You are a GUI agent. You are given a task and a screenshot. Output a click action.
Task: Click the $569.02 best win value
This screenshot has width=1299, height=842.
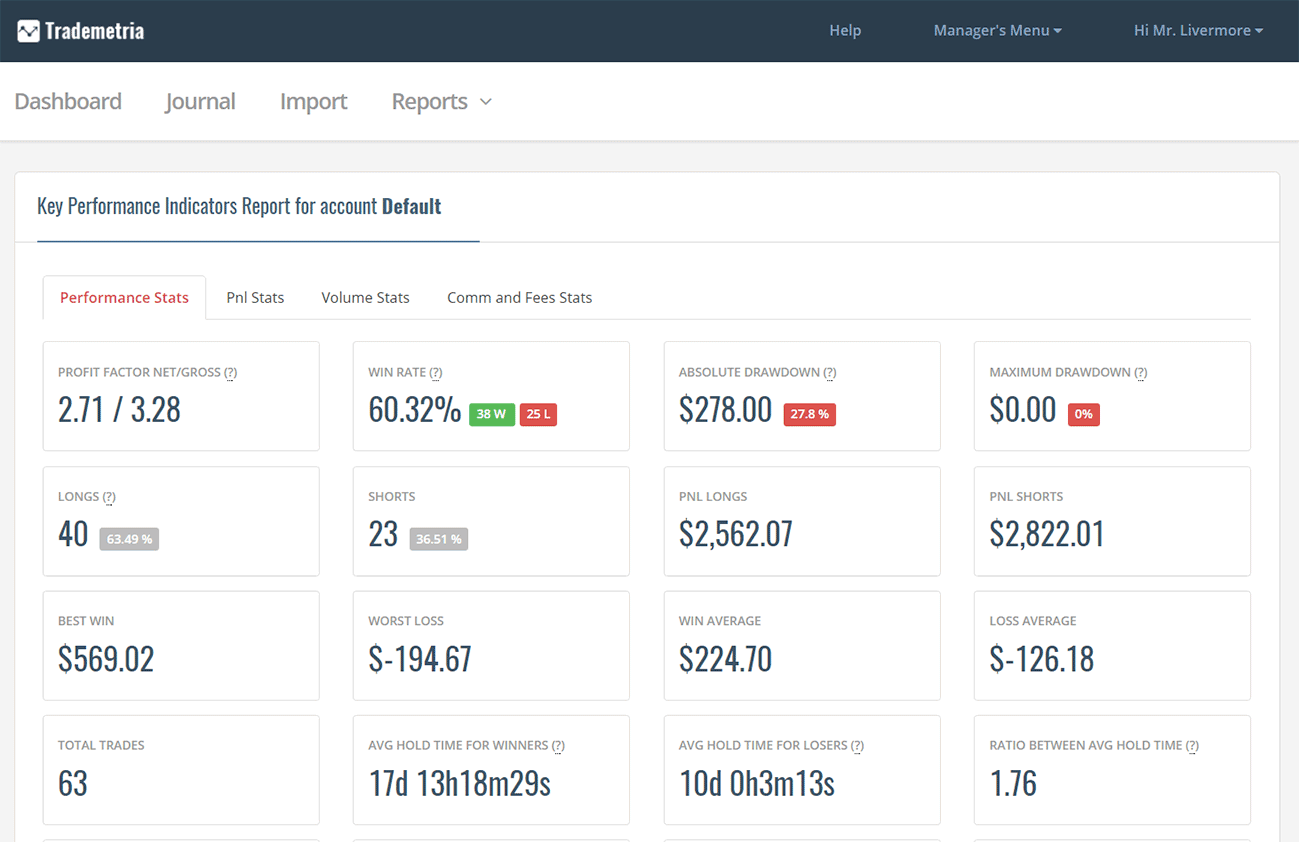tap(106, 659)
